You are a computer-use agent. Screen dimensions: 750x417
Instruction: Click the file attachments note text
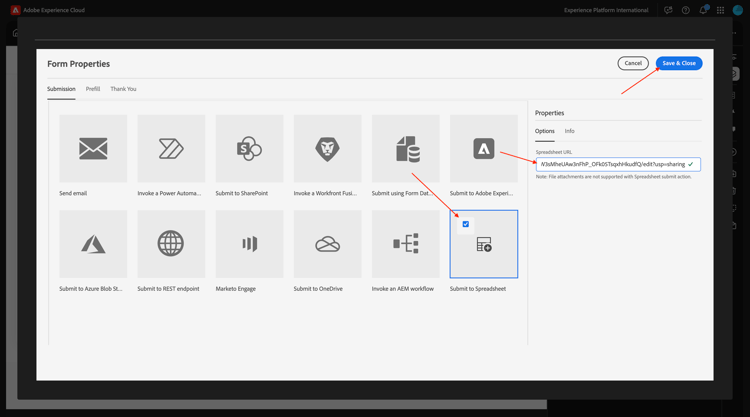(614, 176)
